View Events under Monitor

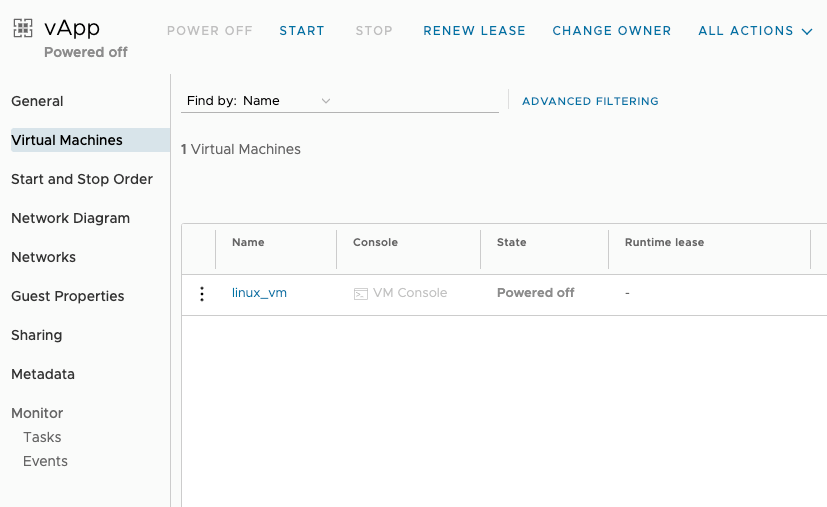tap(45, 461)
